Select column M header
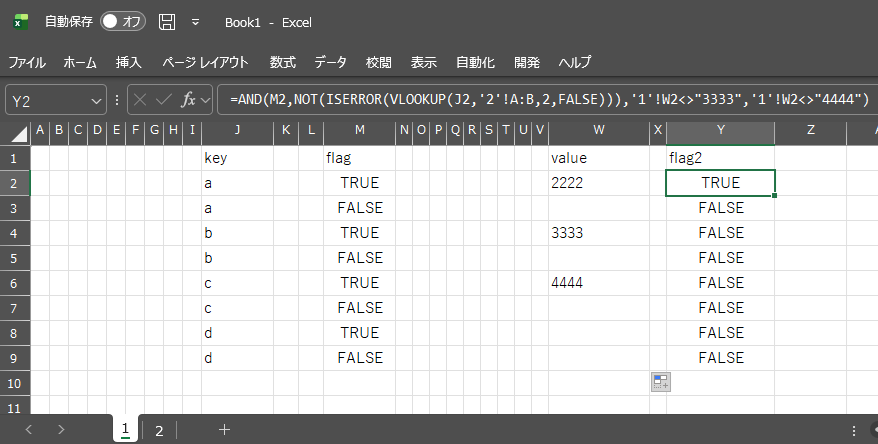This screenshot has height=444, width=878. point(359,130)
